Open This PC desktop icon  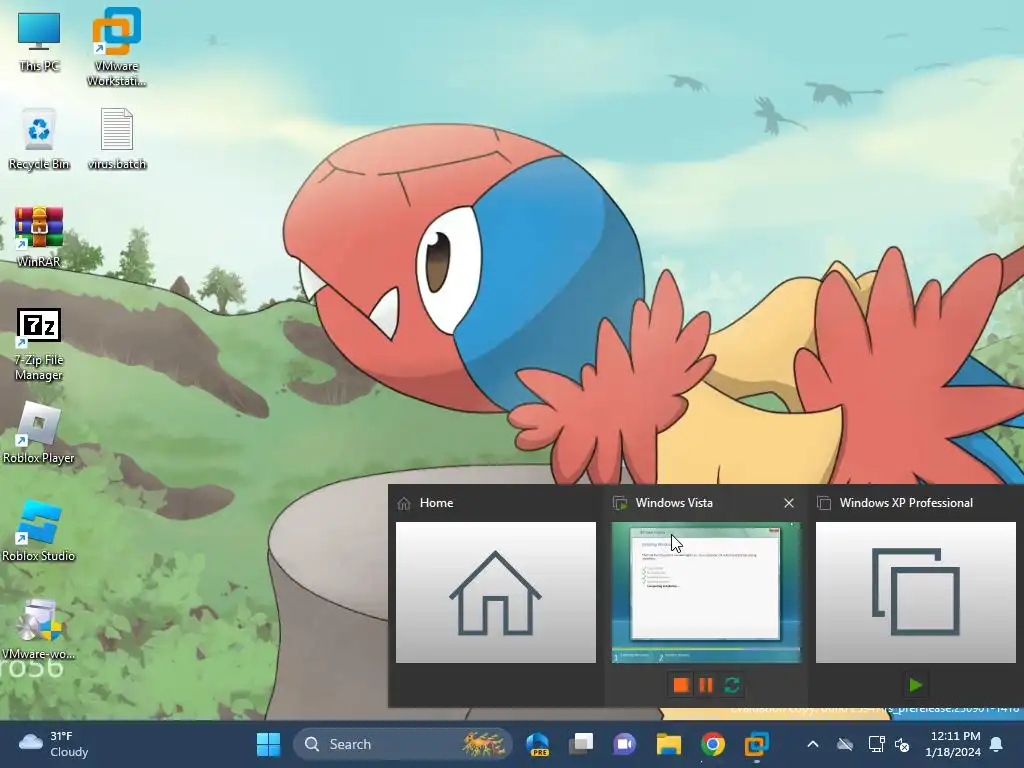(x=39, y=40)
